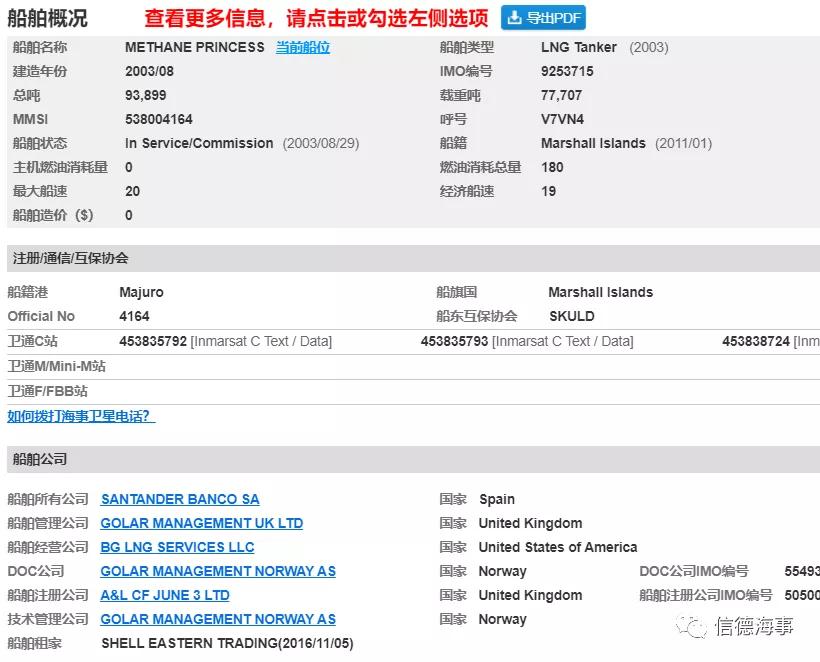Screen dimensions: 820x662
Task: Click the 船舶概况 heading
Action: [47, 18]
